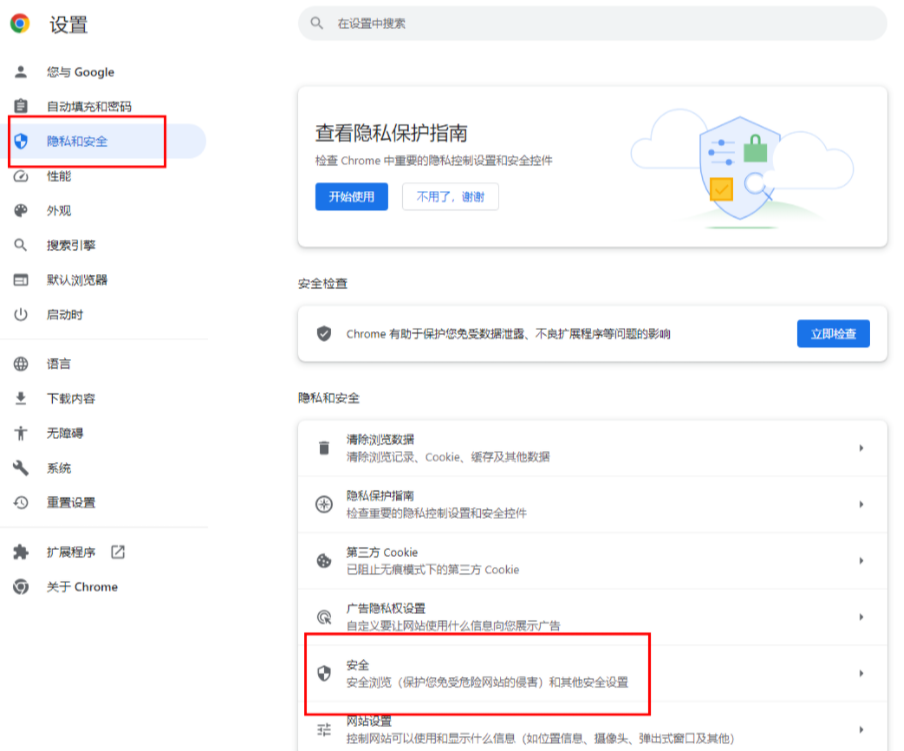
Task: Click the palette icon for 外观
Action: click(21, 210)
